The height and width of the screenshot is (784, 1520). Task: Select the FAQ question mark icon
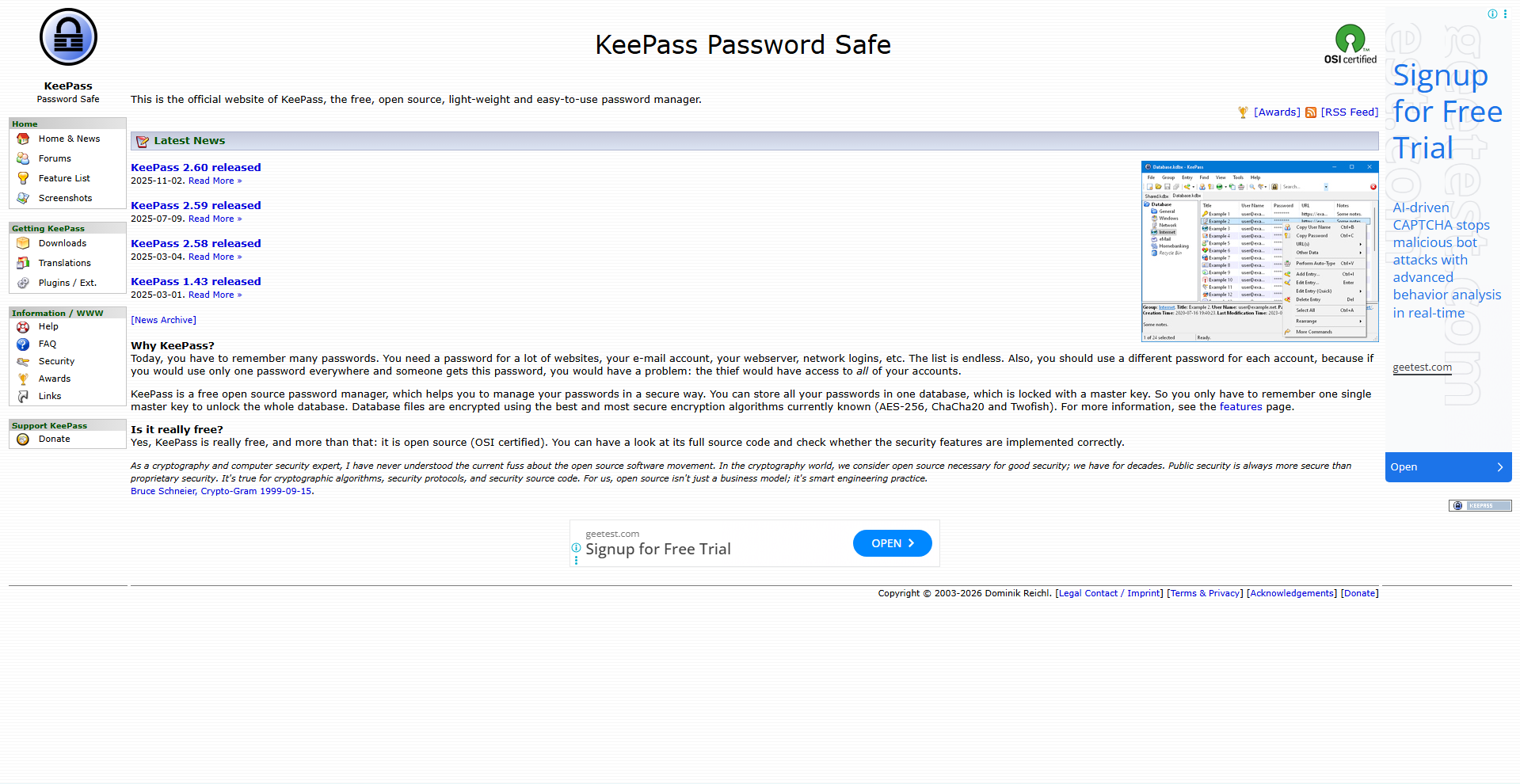[24, 344]
